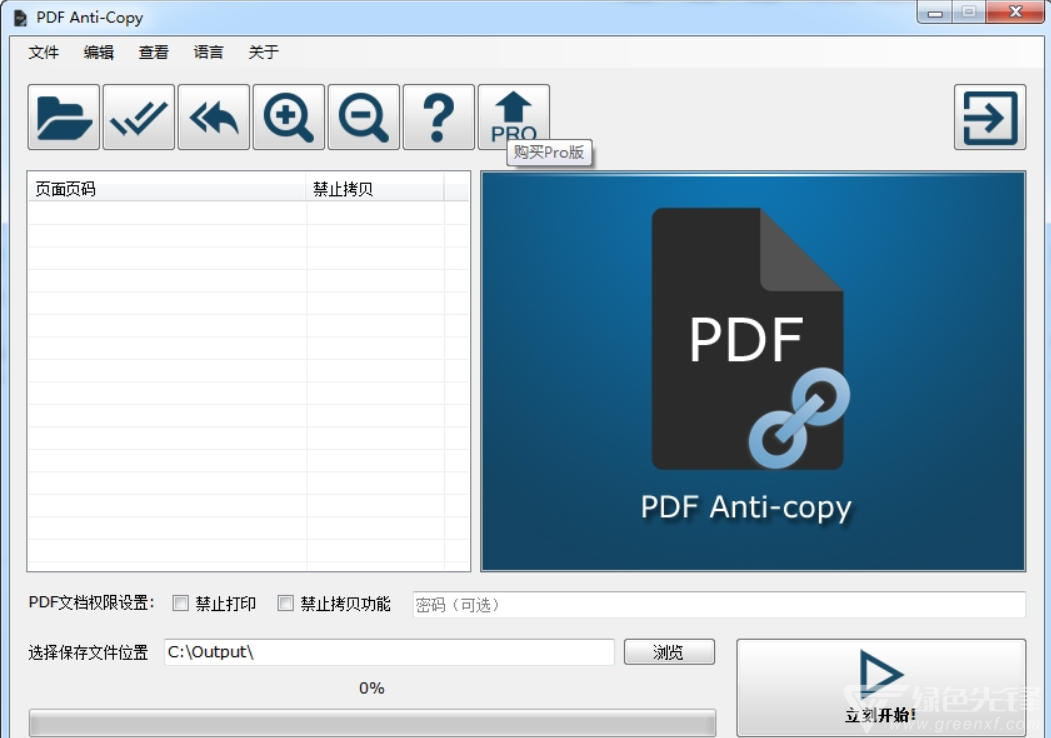Click the 立刻开始! start button
Viewport: 1051px width, 738px height.
click(x=881, y=688)
